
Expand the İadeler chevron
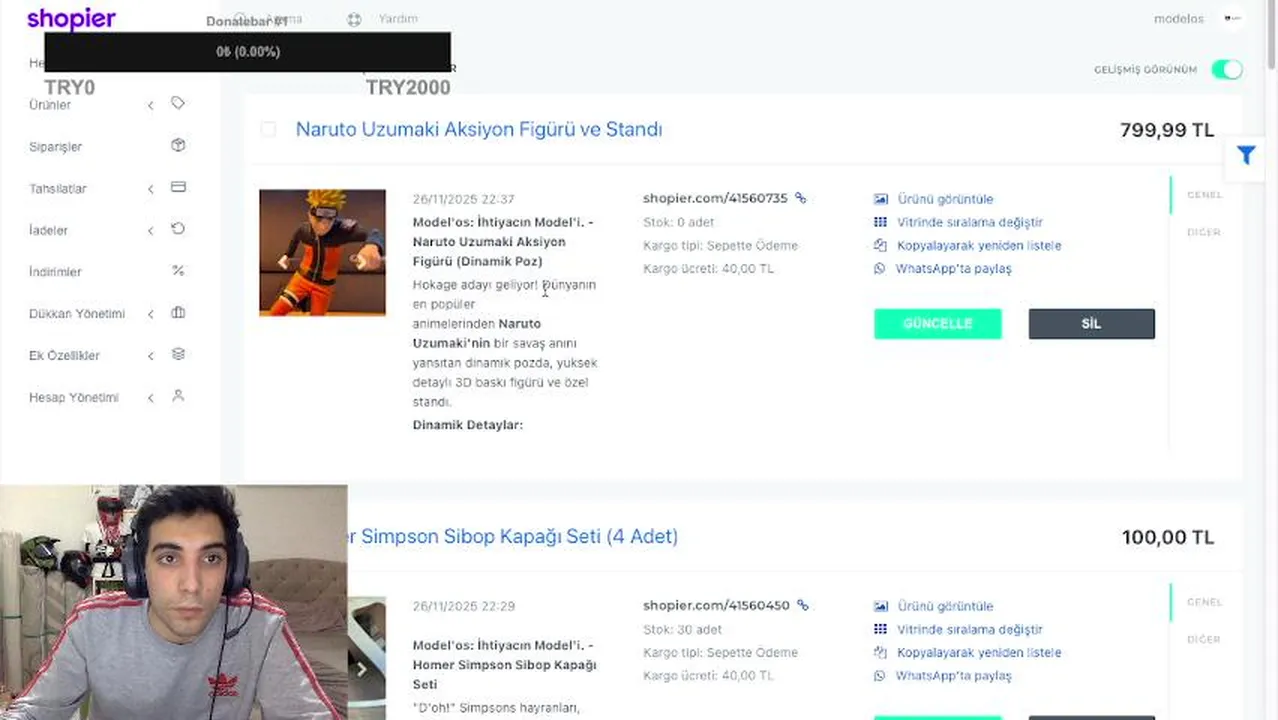150,231
